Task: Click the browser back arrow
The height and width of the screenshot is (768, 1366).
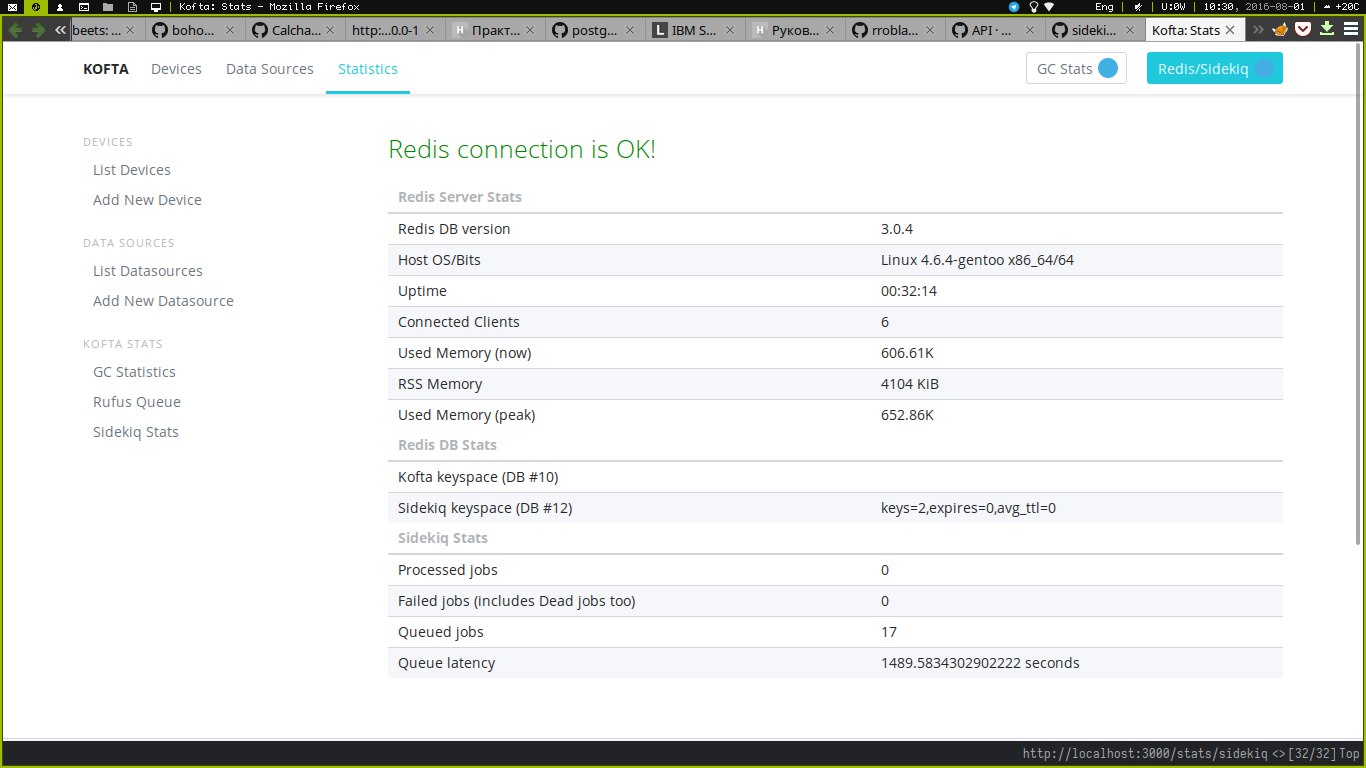Action: point(14,30)
